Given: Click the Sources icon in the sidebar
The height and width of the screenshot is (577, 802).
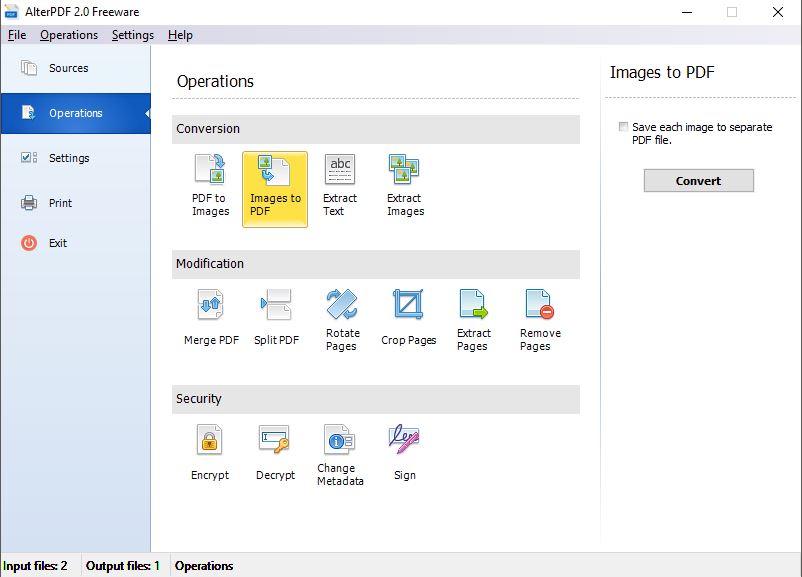Looking at the screenshot, I should pyautogui.click(x=29, y=68).
